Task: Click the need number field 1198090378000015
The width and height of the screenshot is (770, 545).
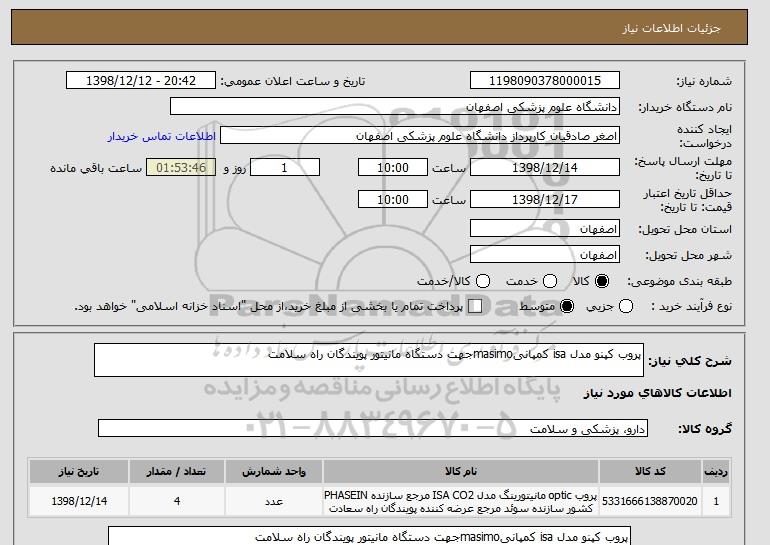Action: click(545, 81)
